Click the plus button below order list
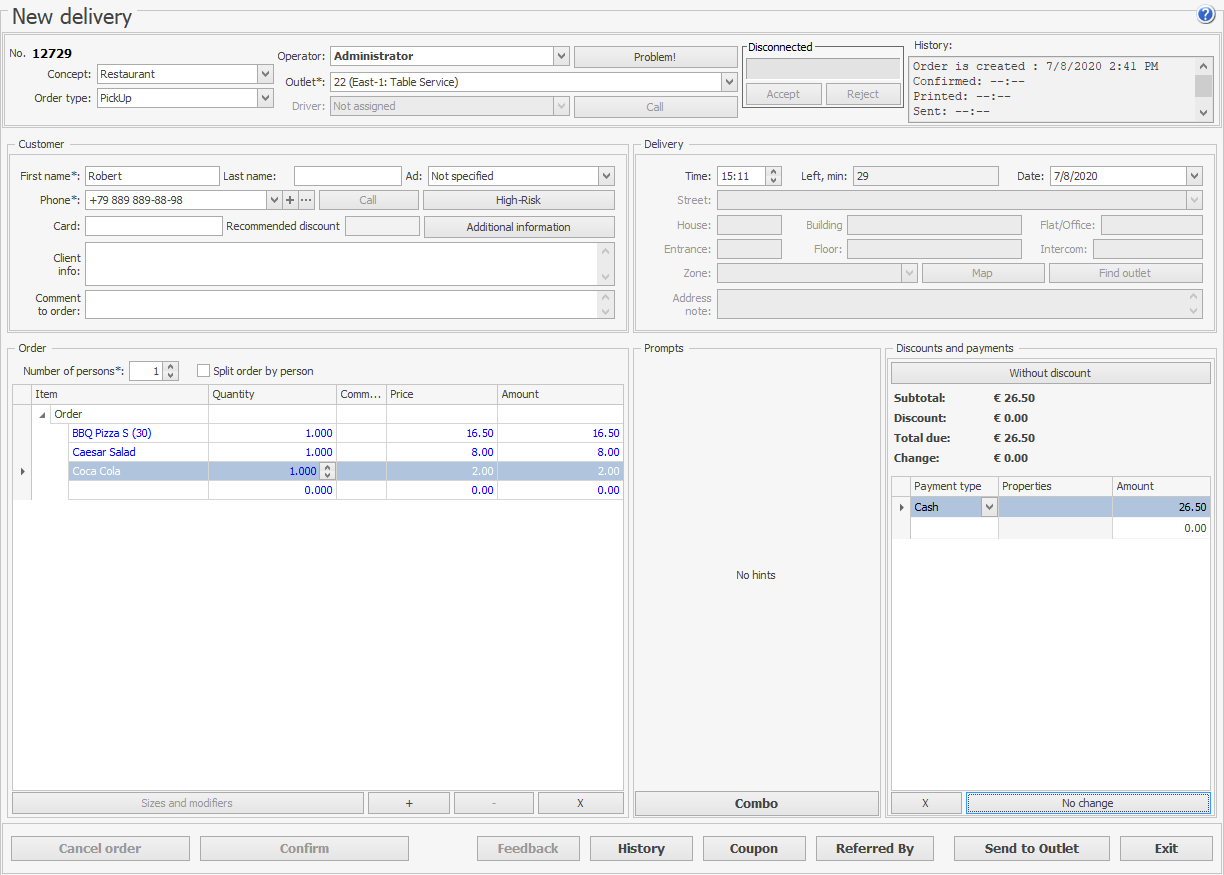1224x875 pixels. pyautogui.click(x=409, y=803)
